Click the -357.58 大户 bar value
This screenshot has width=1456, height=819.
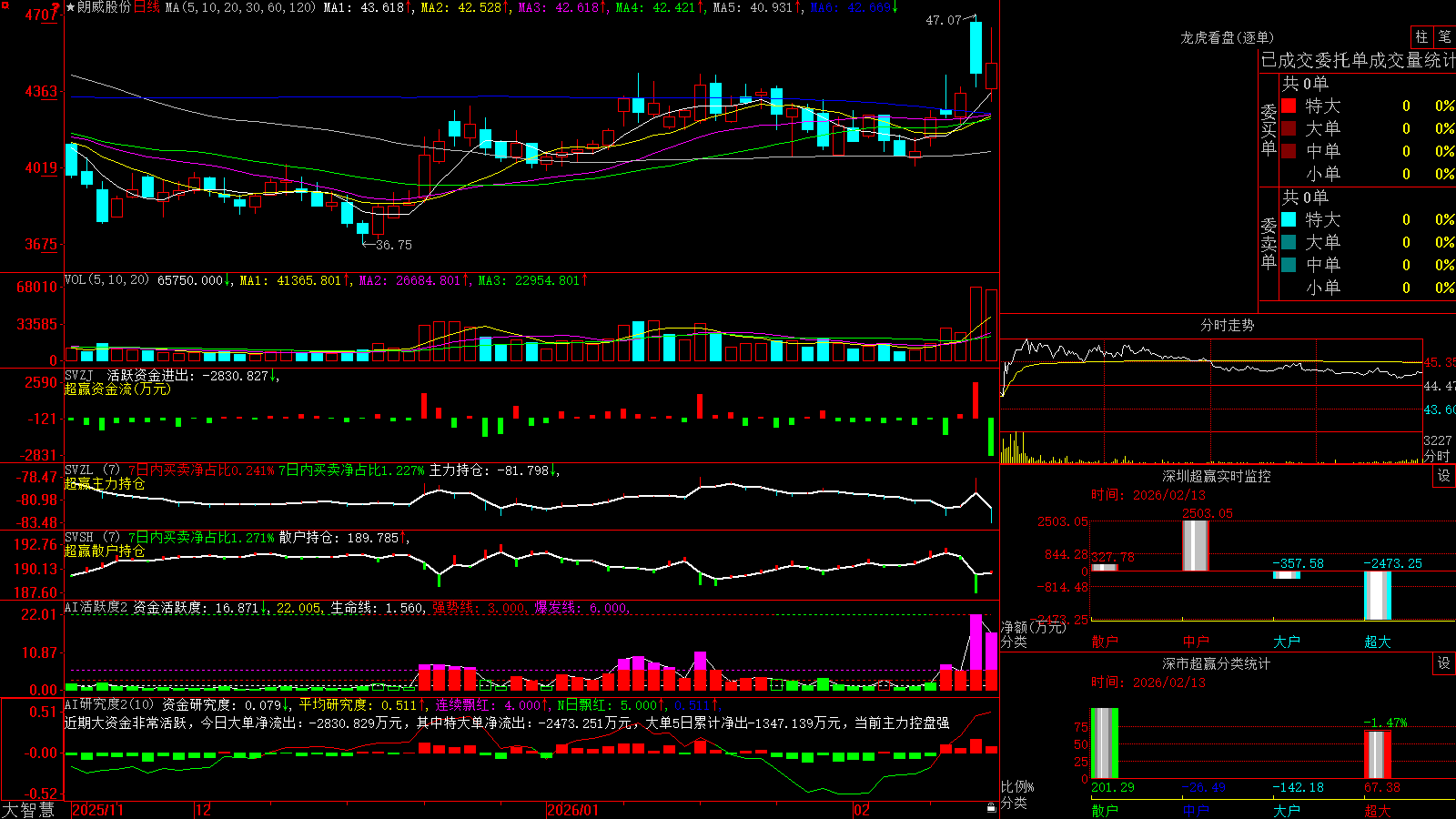[x=1298, y=563]
